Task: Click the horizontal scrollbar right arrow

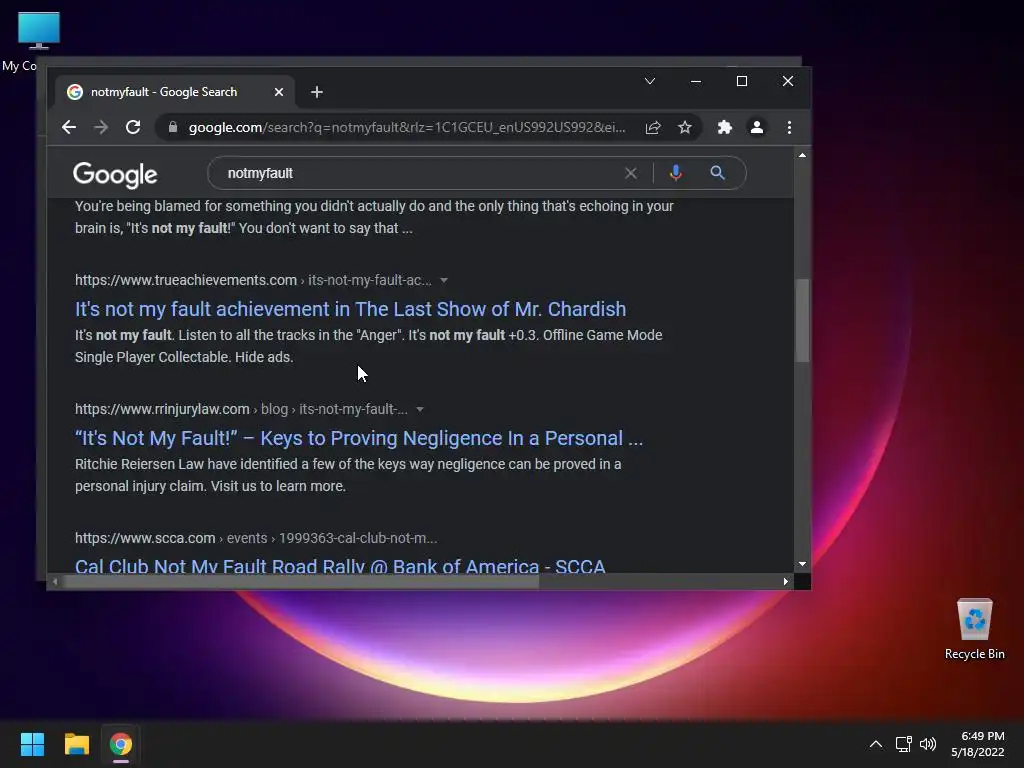Action: tap(786, 581)
